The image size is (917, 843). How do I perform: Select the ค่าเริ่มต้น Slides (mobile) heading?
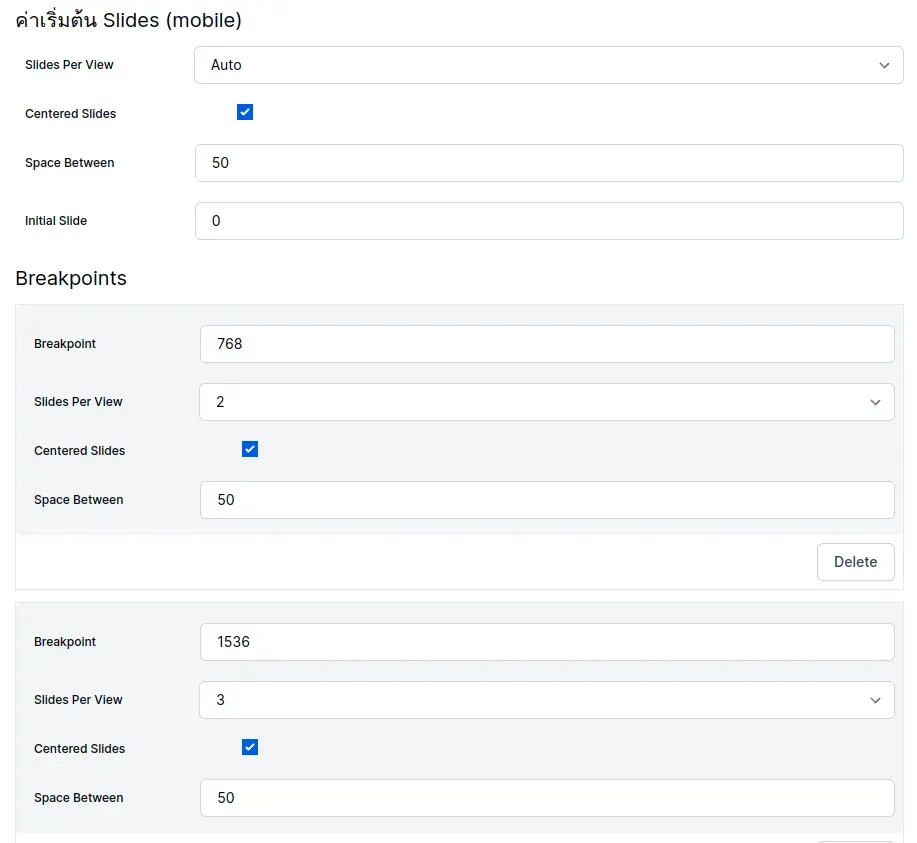pos(128,19)
